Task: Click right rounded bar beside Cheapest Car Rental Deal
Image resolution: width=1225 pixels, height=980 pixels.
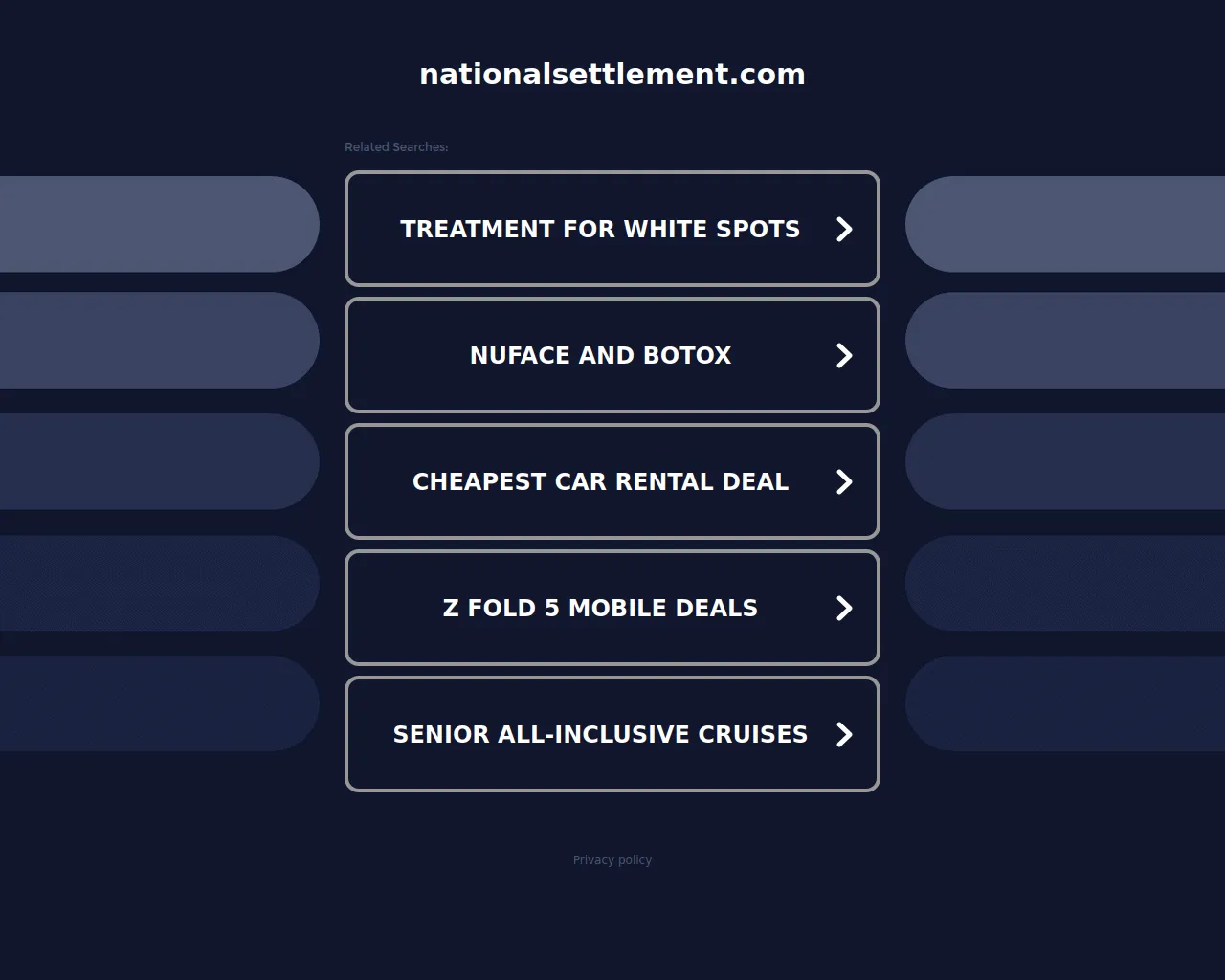Action: click(x=1065, y=461)
